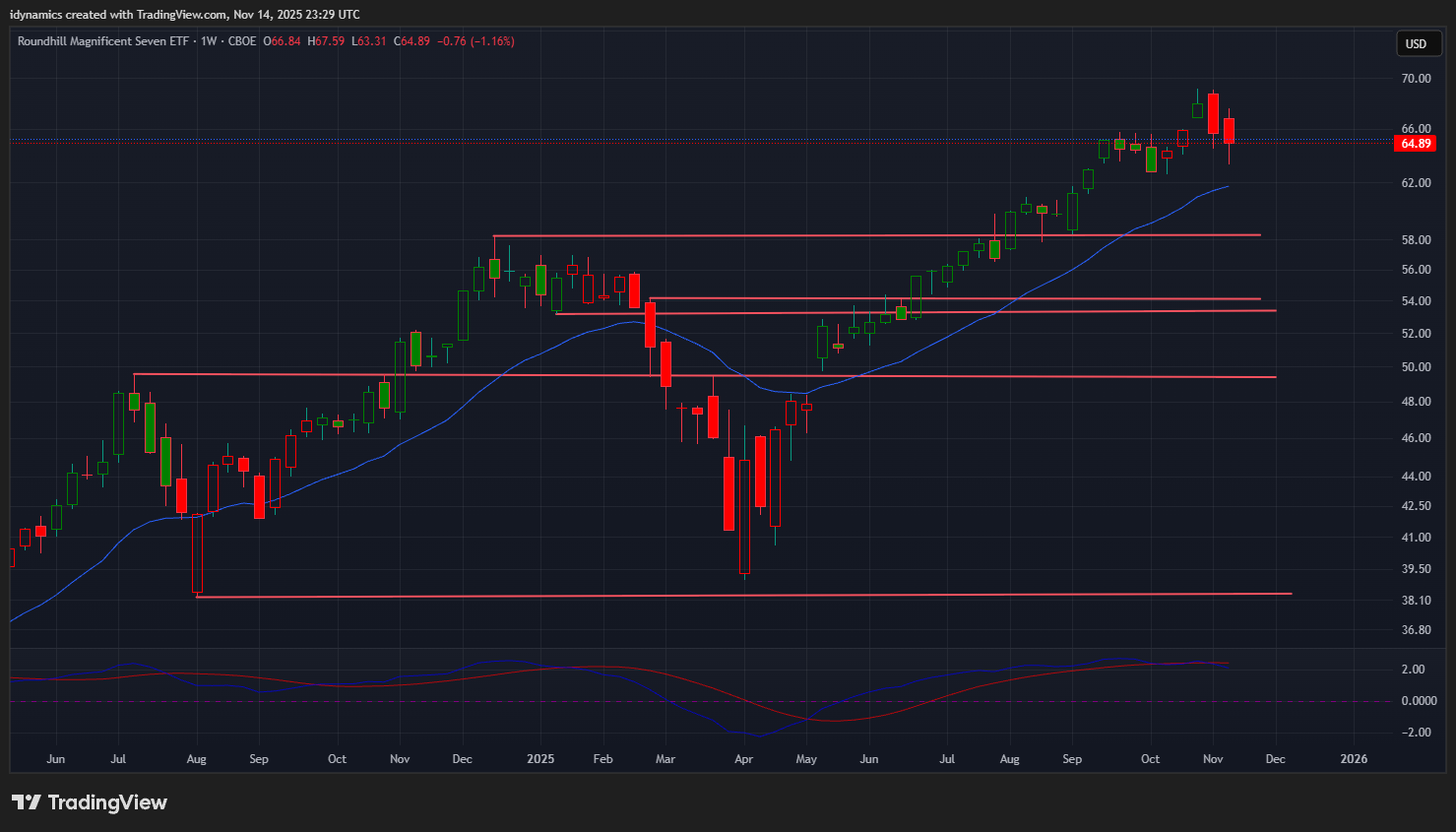The width and height of the screenshot is (1456, 832).
Task: Click the 0.0000 label on the indicator scale
Action: (1418, 701)
